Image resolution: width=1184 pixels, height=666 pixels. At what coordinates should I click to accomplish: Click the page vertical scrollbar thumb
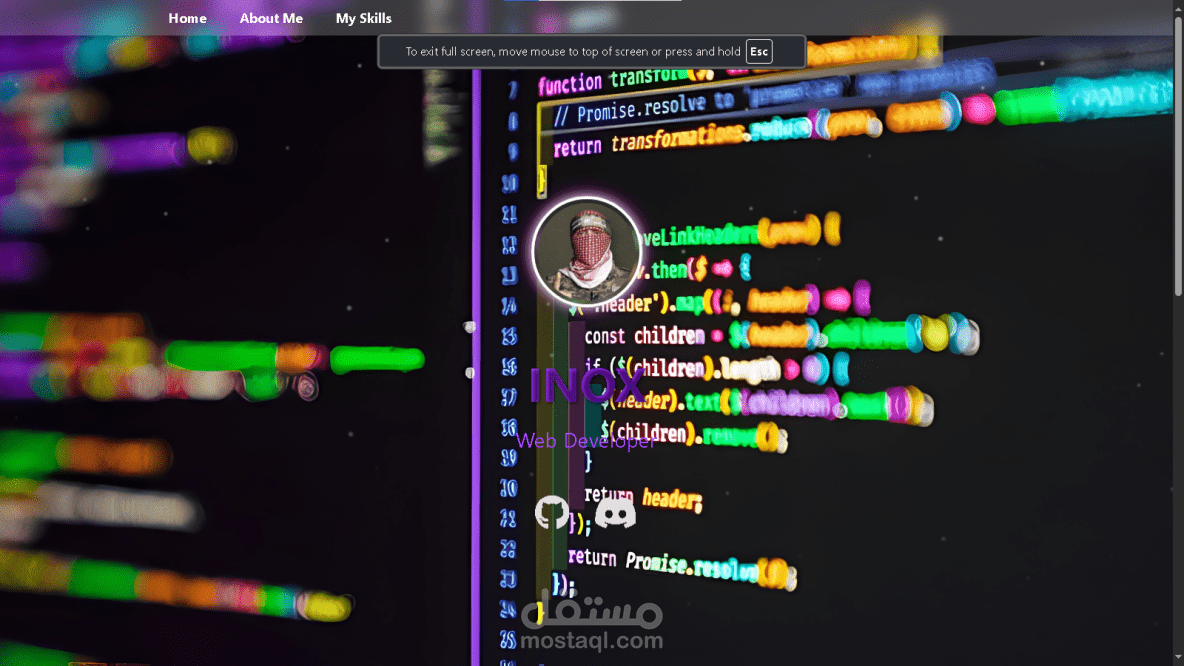1178,155
